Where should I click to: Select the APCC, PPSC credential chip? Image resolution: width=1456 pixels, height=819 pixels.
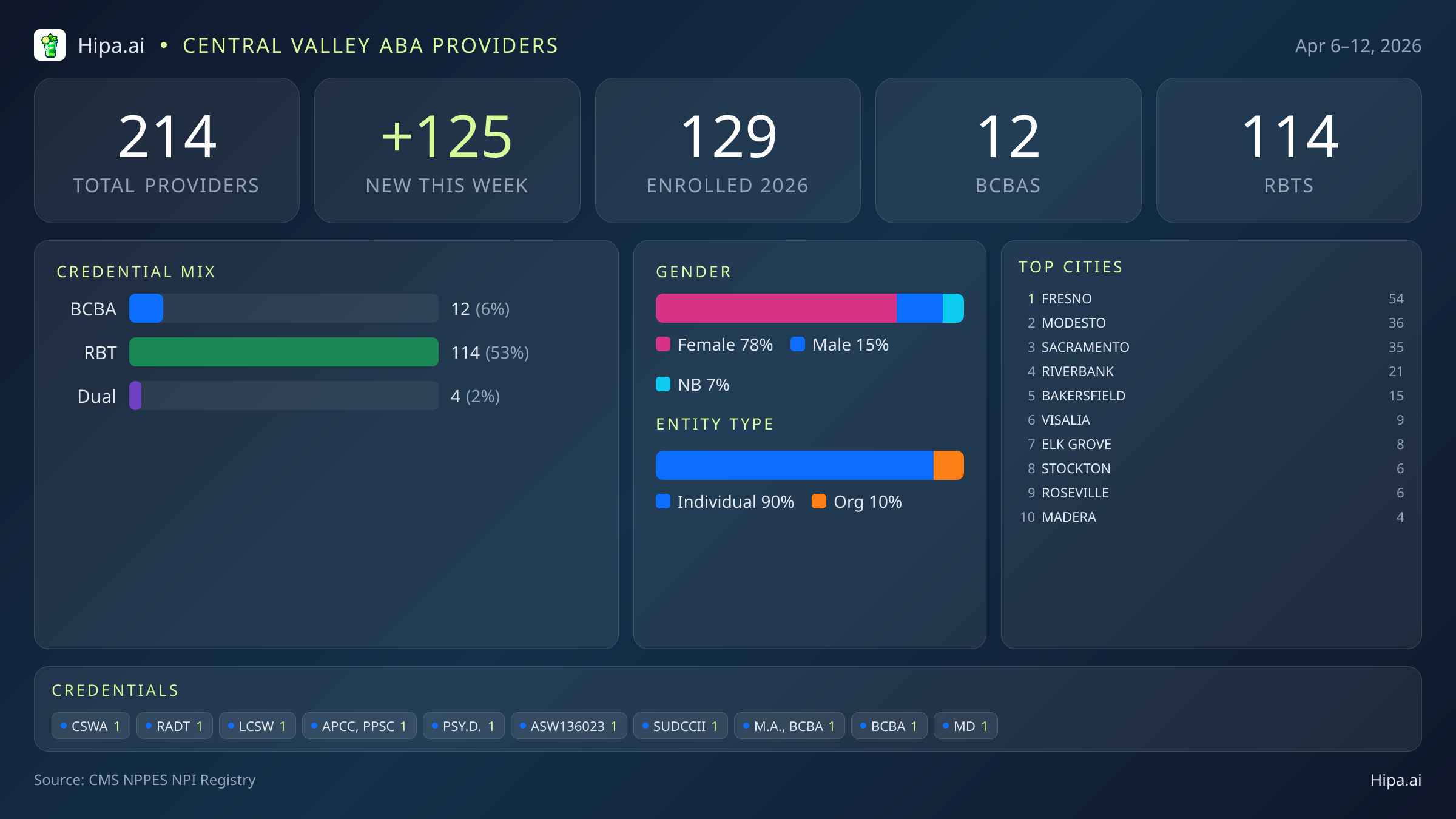point(359,726)
